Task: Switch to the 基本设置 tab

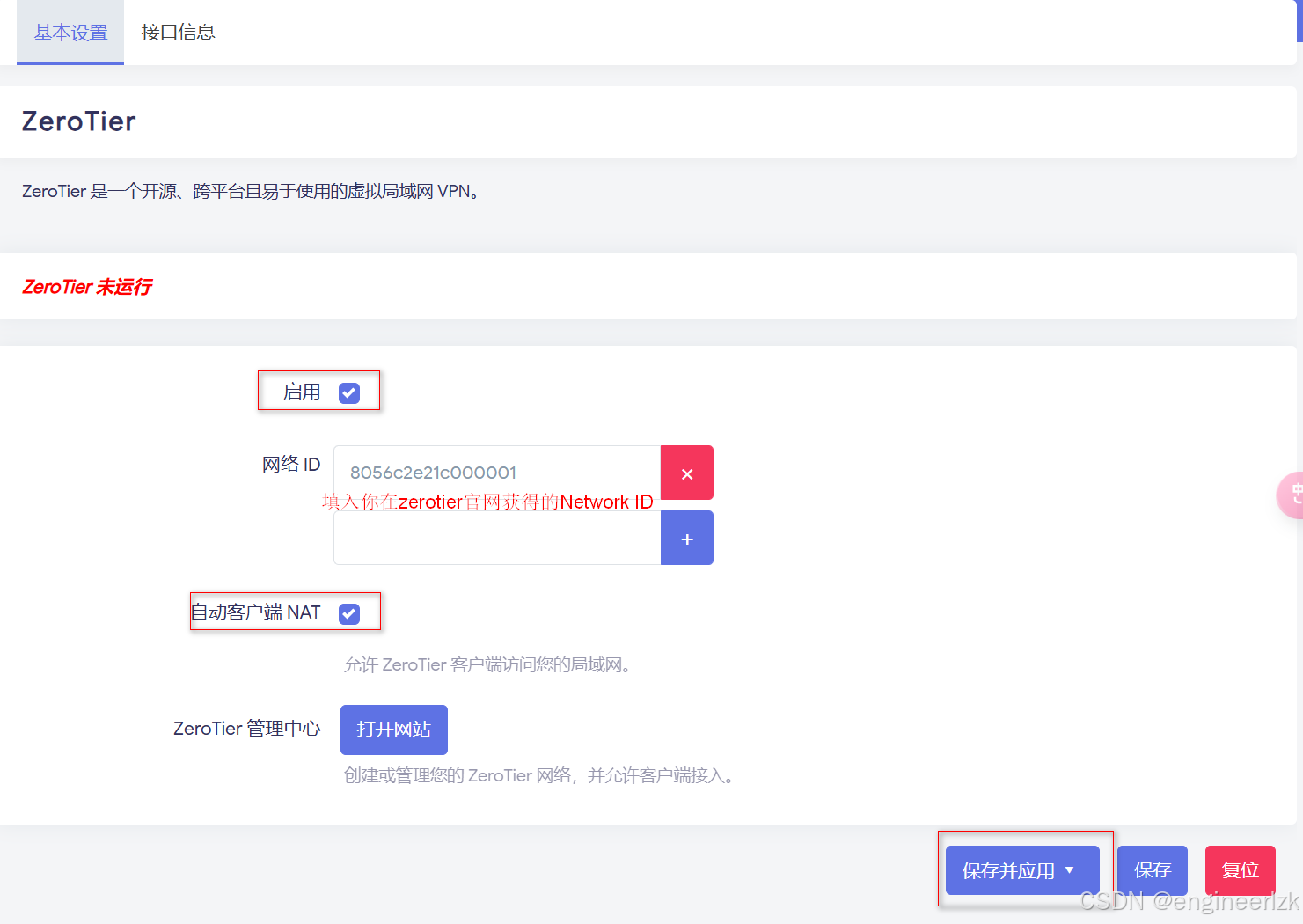Action: (70, 33)
